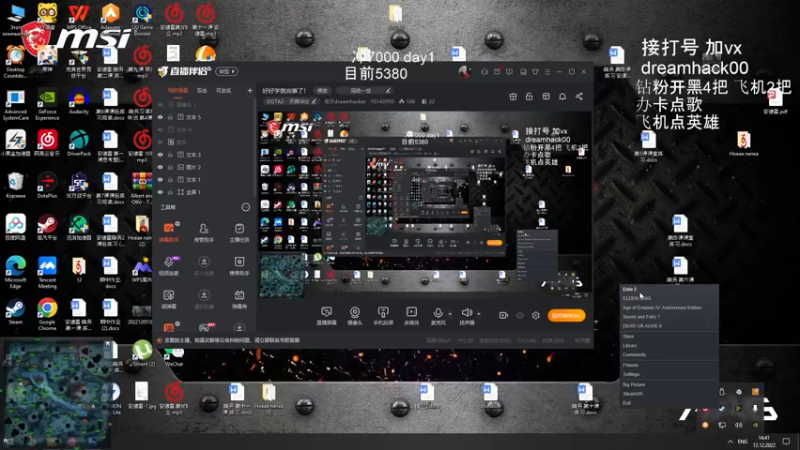Image resolution: width=800 pixels, height=450 pixels.
Task: Open stream settings gear near start button
Action: (536, 315)
